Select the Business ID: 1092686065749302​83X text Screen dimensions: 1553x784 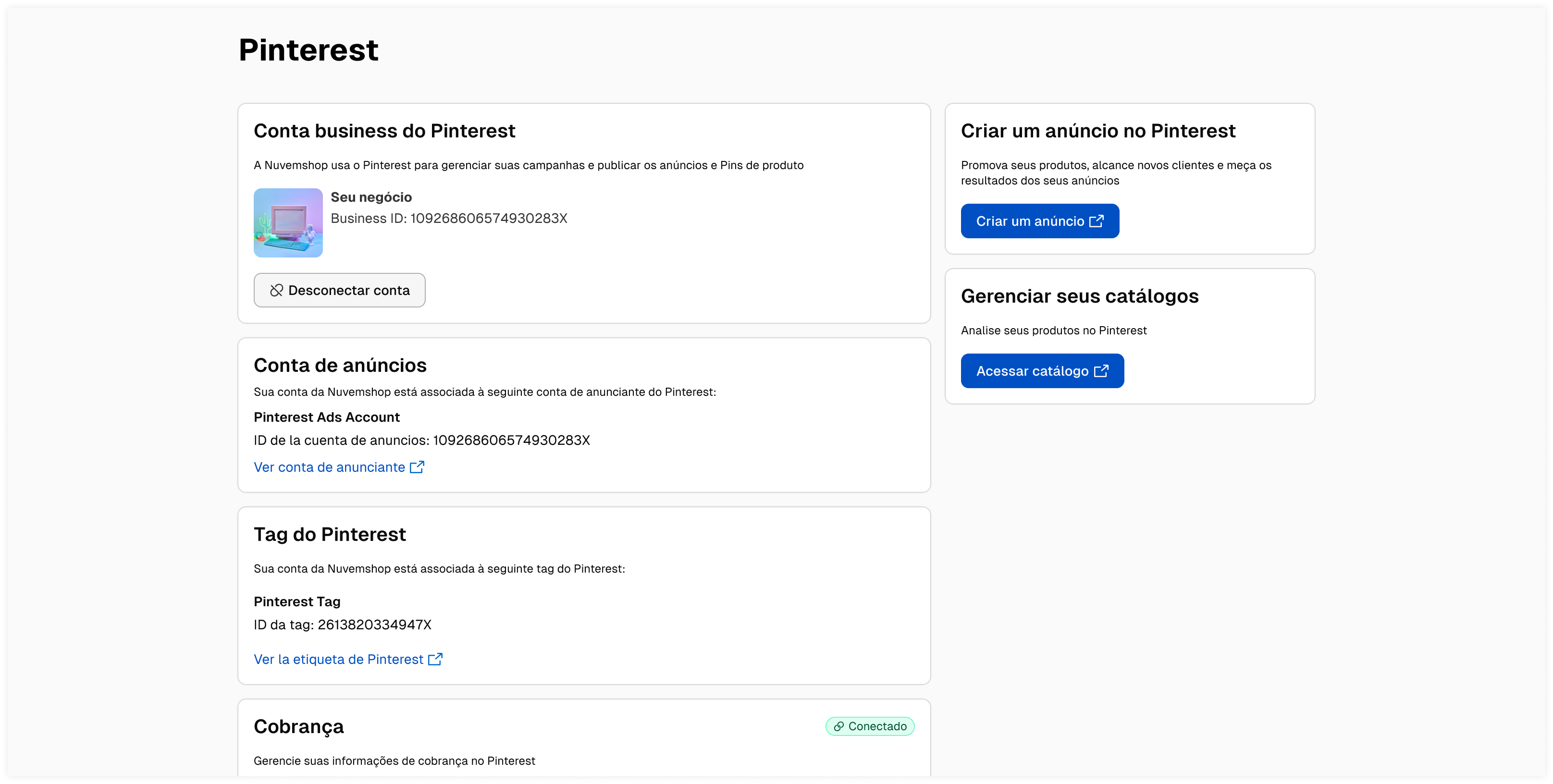449,218
